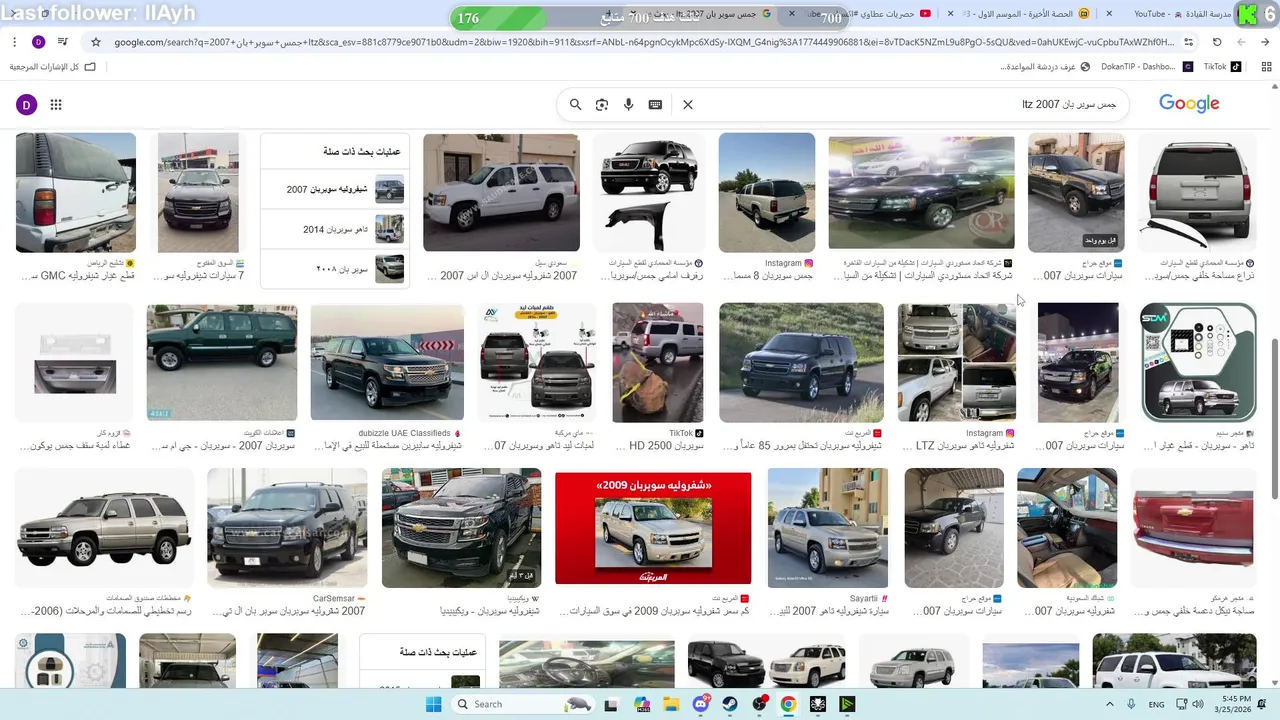Click Windows taskbar Search box
The height and width of the screenshot is (720, 1280).
click(x=523, y=704)
